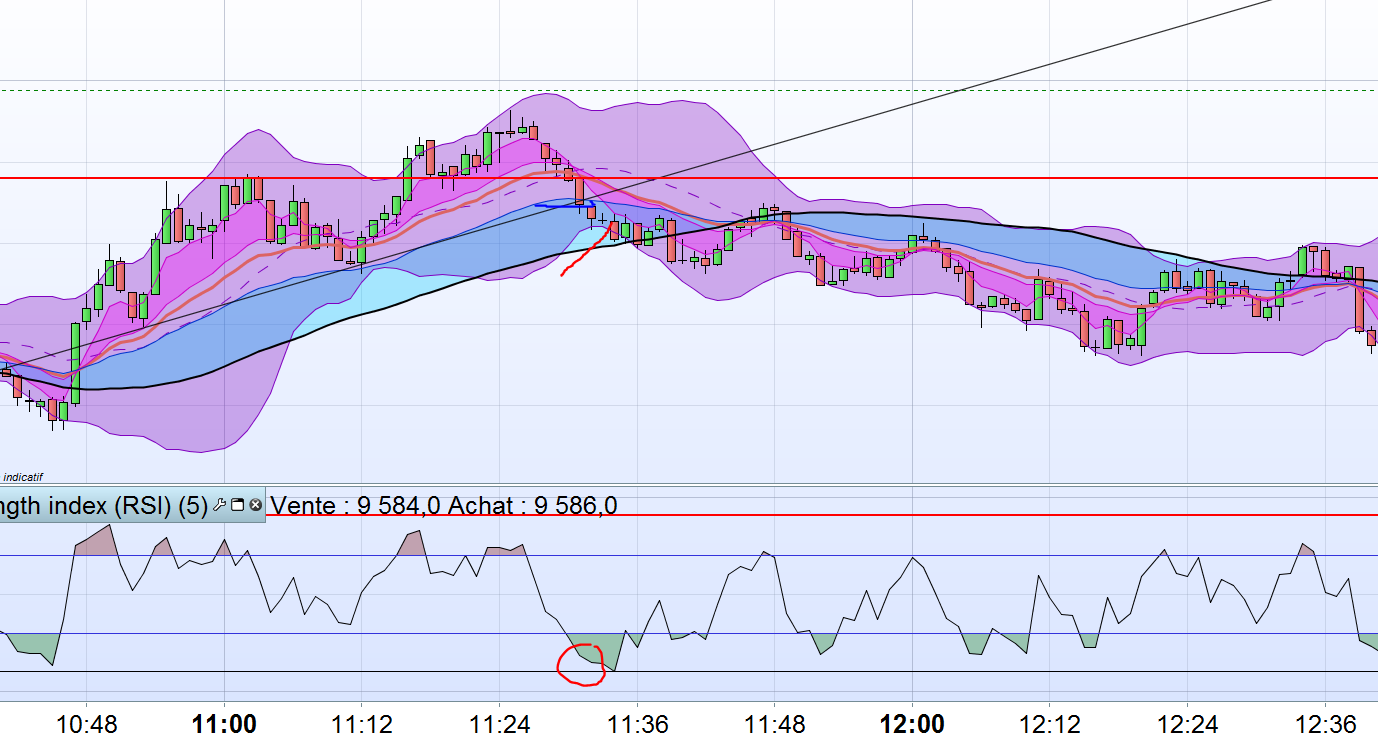Click the Vente : 9 584,0 price text
The width and height of the screenshot is (1378, 737).
coord(356,506)
